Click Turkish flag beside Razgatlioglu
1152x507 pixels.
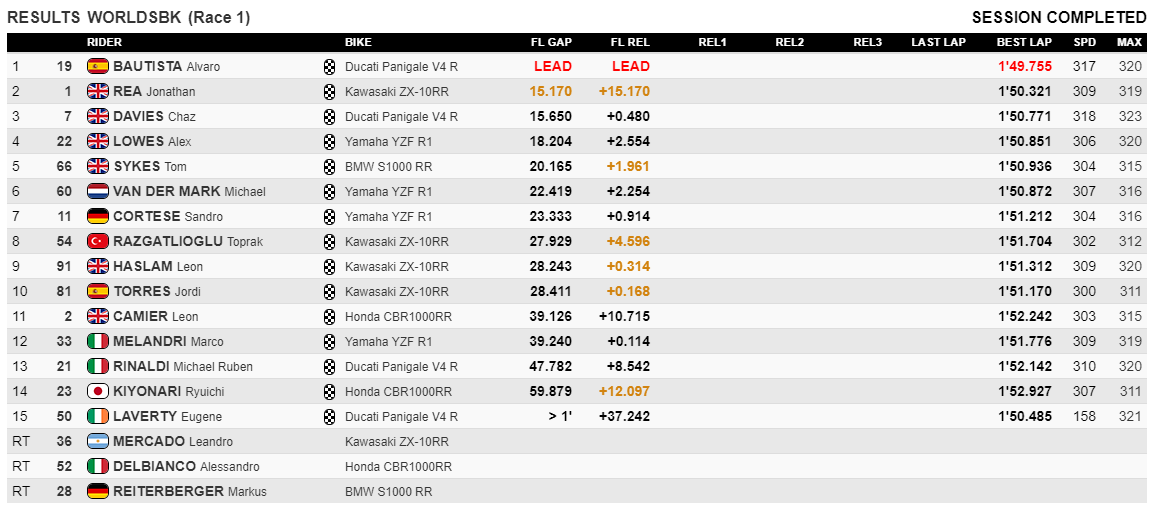coord(98,242)
